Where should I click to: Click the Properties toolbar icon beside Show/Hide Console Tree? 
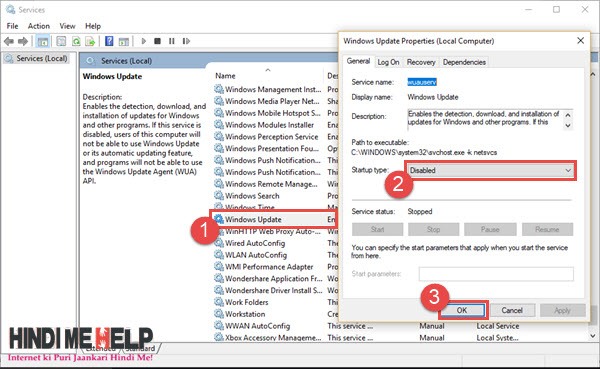pyautogui.click(x=61, y=41)
